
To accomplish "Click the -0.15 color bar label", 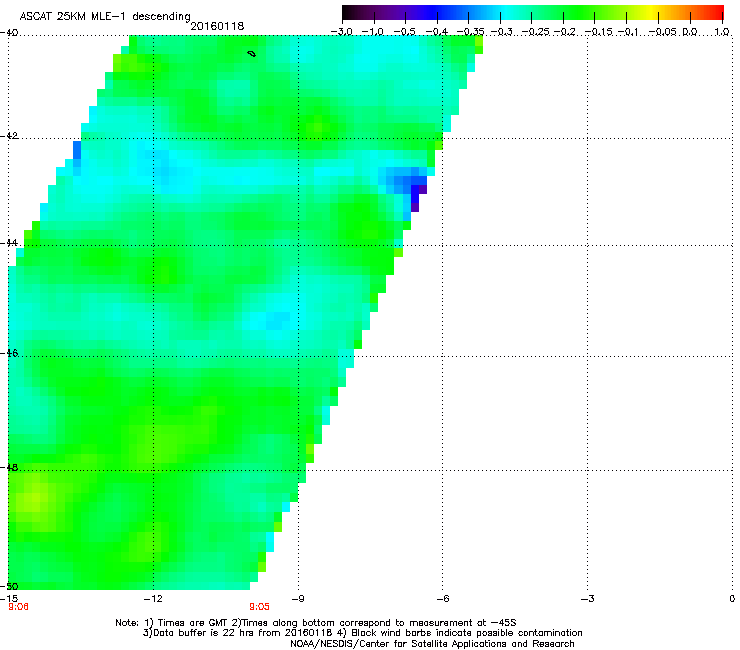I will tap(598, 32).
